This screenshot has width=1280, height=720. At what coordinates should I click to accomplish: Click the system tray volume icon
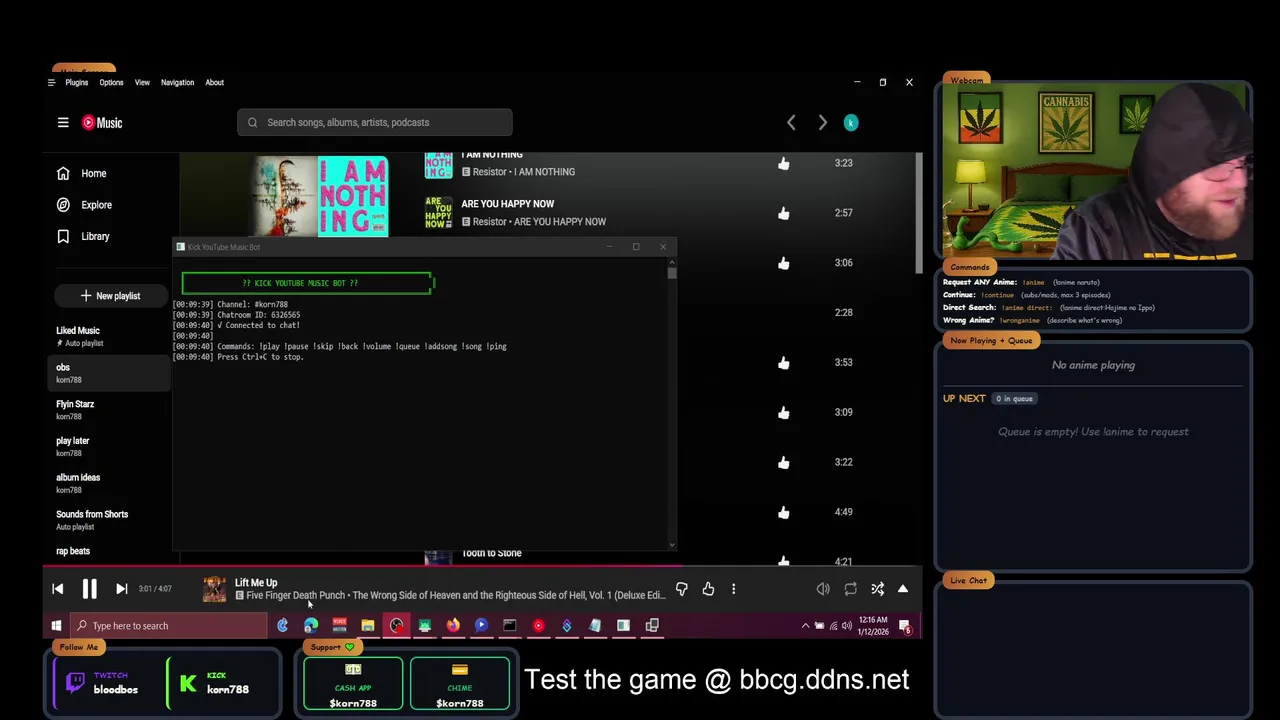click(846, 626)
